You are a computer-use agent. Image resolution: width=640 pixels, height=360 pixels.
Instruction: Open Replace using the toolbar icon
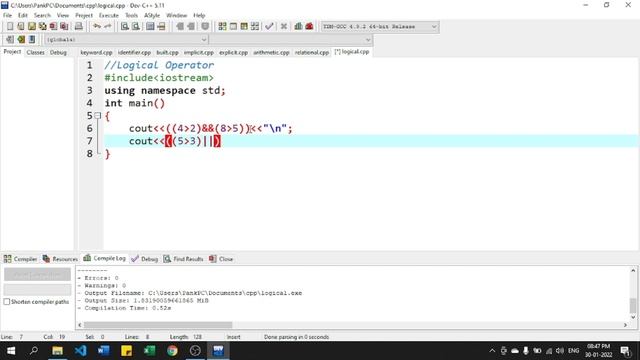point(136,27)
